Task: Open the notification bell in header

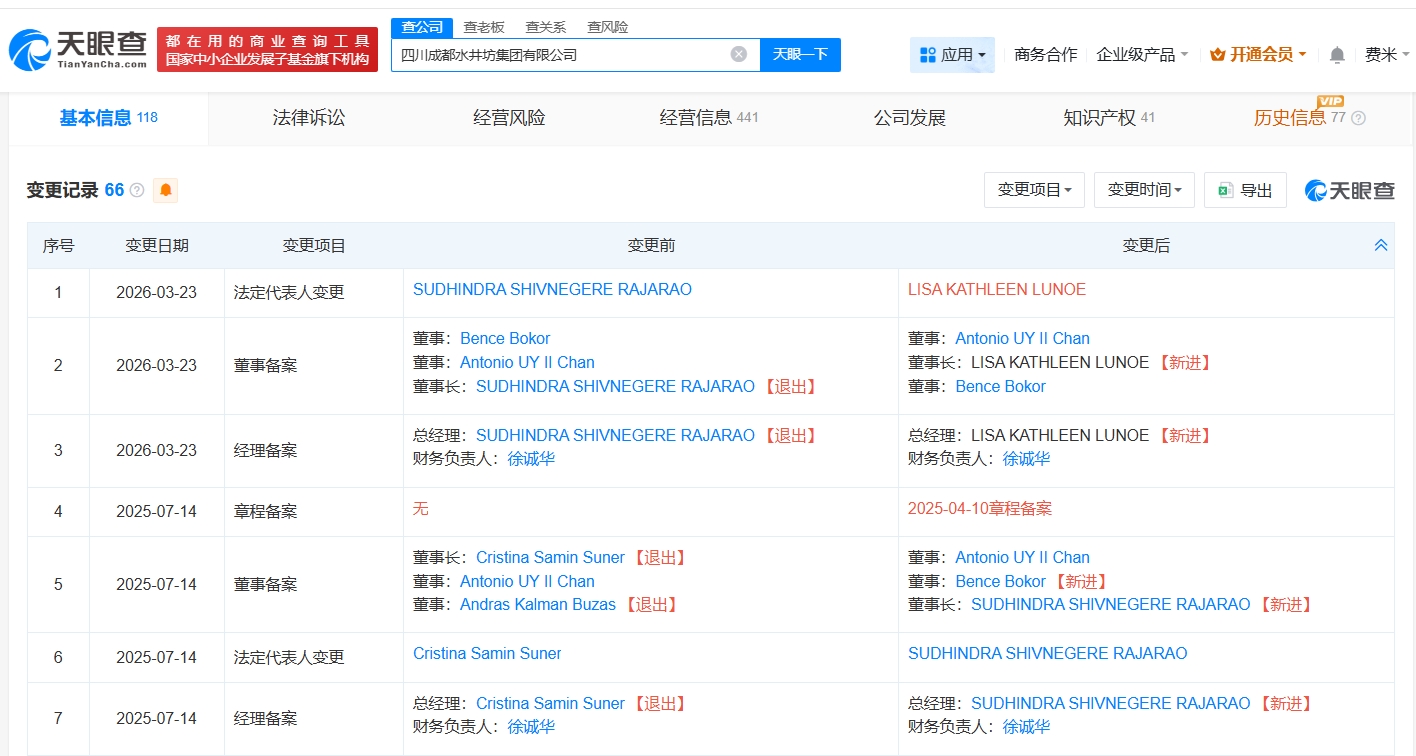Action: click(x=1337, y=55)
